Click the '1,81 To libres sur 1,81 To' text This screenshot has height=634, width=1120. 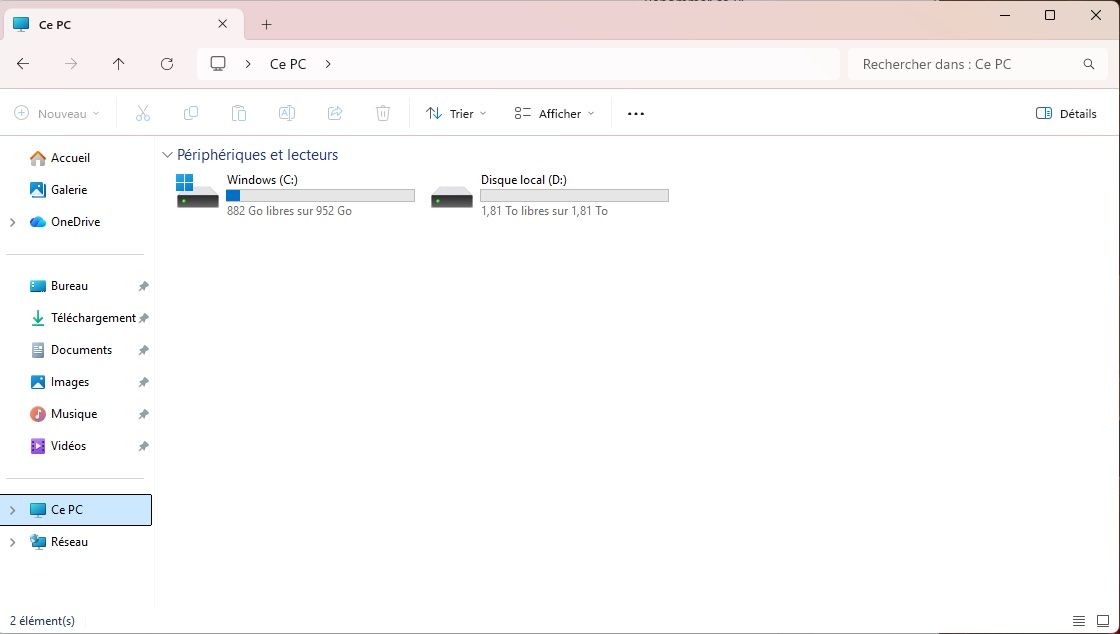[544, 211]
